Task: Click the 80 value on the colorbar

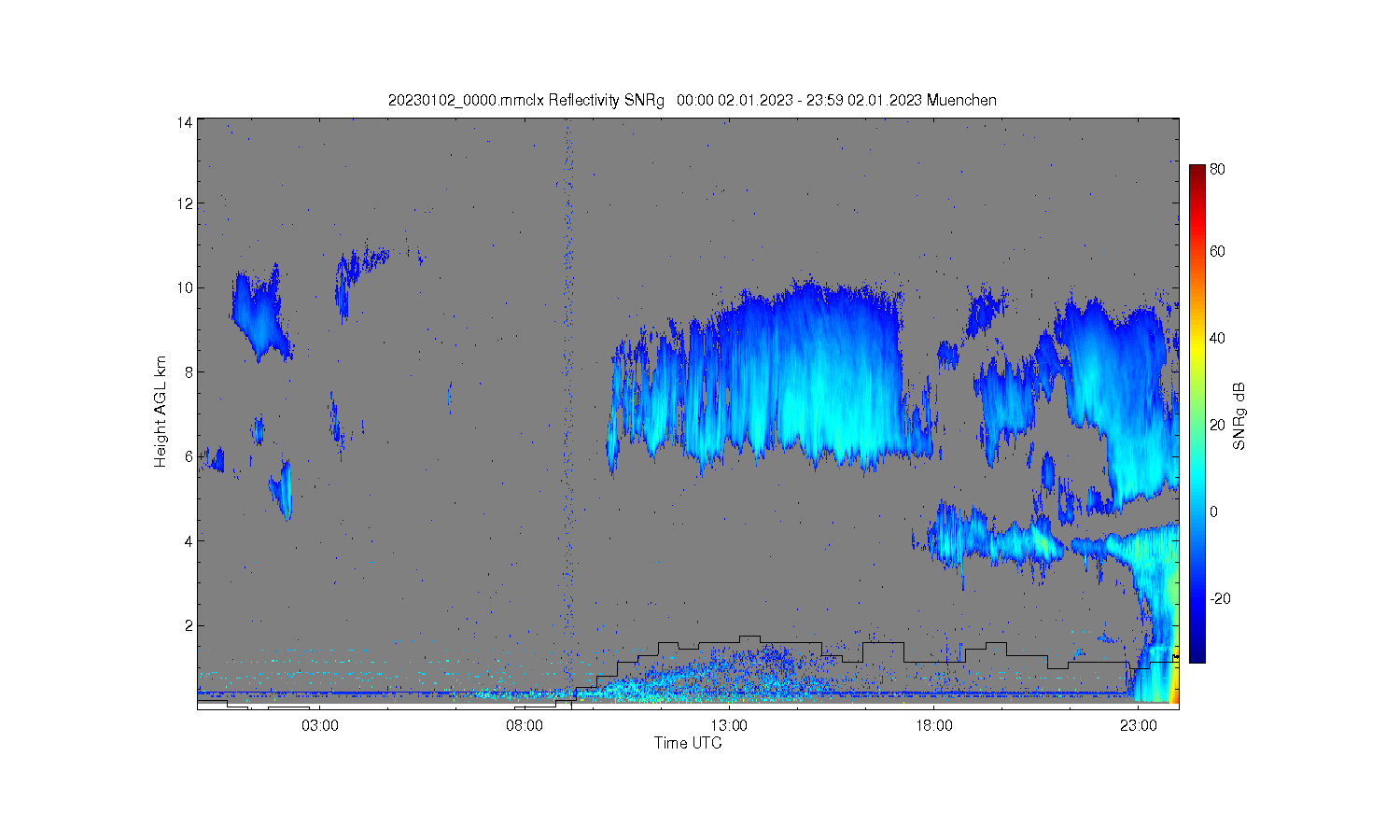Action: pyautogui.click(x=1218, y=169)
